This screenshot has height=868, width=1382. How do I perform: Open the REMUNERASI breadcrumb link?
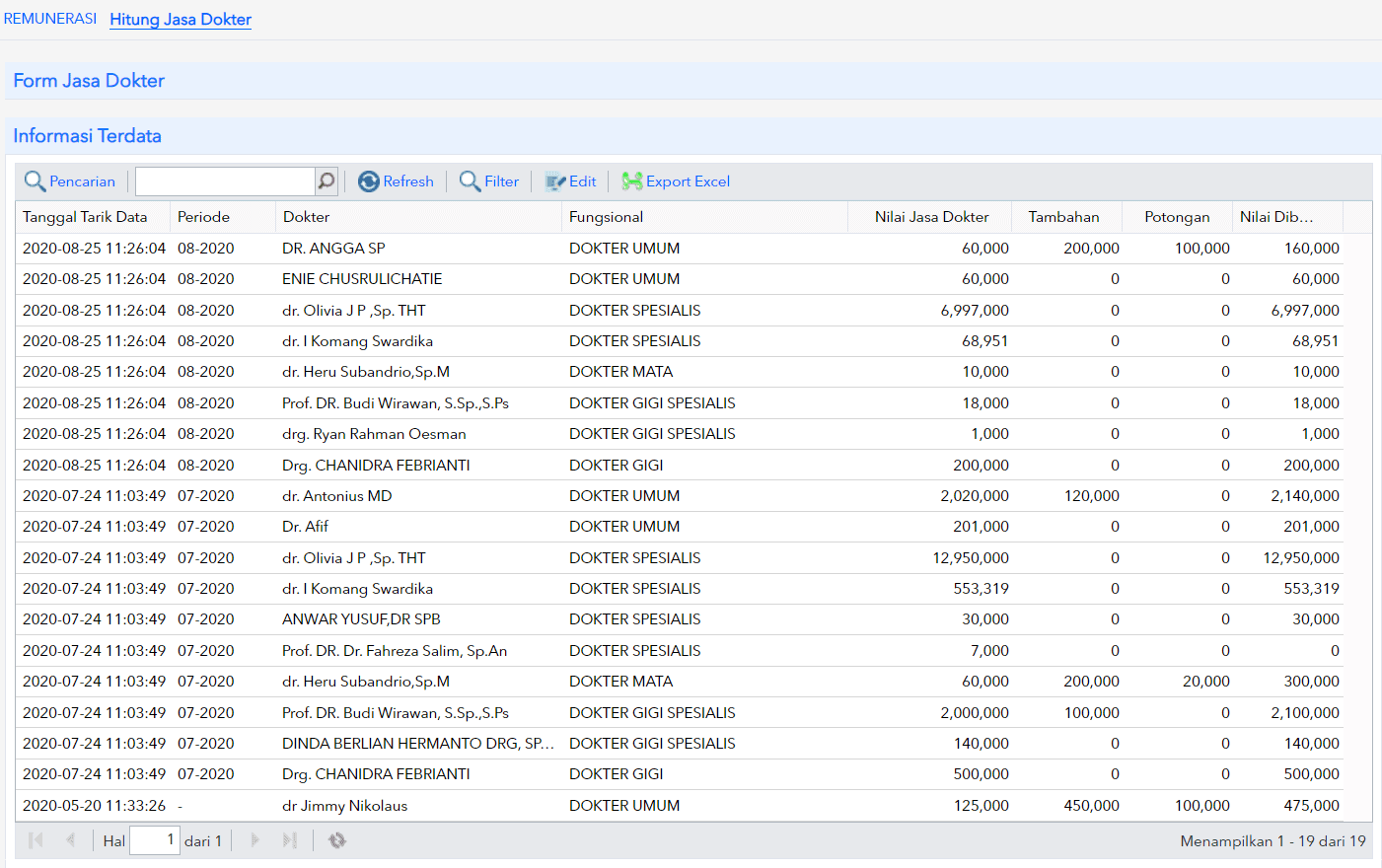pos(50,19)
